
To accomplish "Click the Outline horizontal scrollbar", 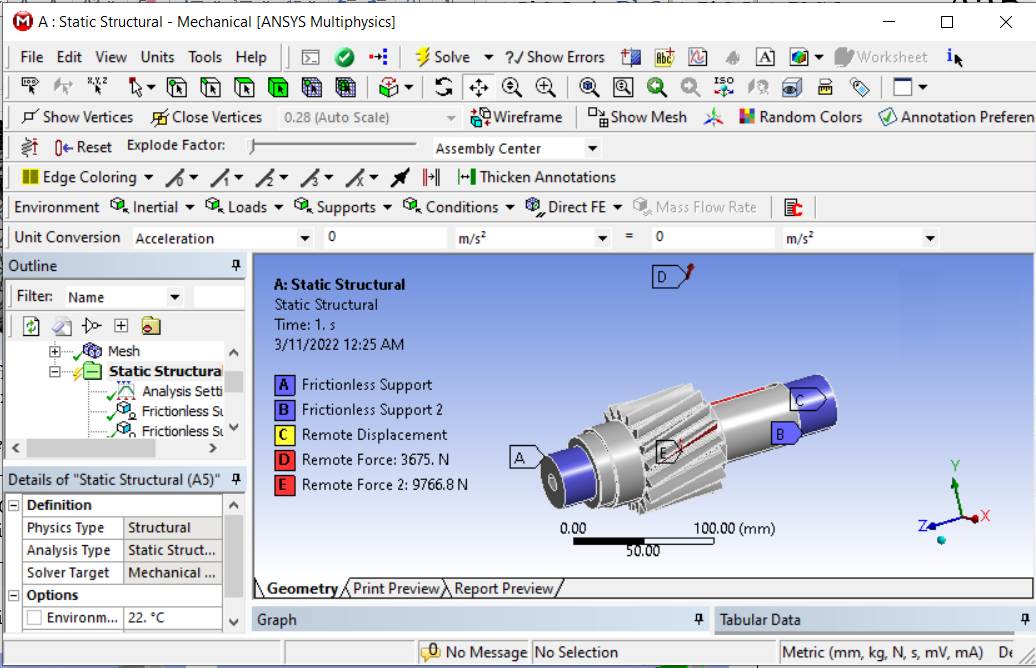I will tap(114, 448).
